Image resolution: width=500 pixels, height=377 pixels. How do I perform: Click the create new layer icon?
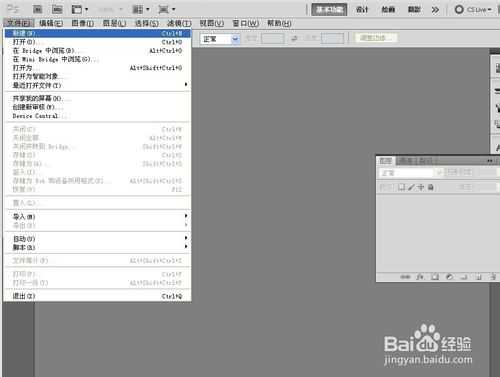click(478, 277)
